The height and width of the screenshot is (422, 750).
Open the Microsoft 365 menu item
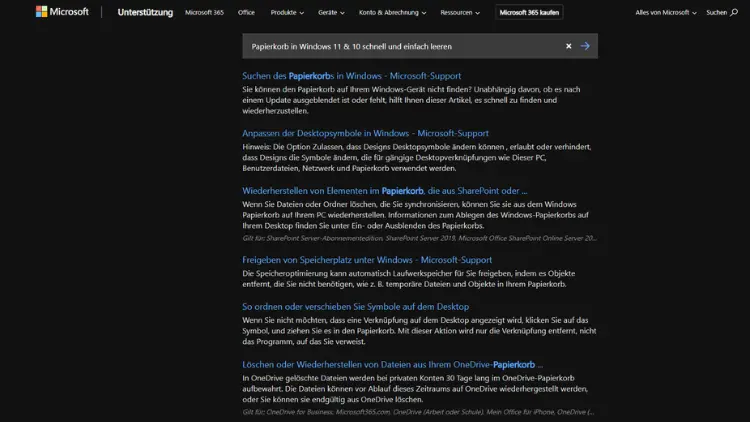pos(204,12)
